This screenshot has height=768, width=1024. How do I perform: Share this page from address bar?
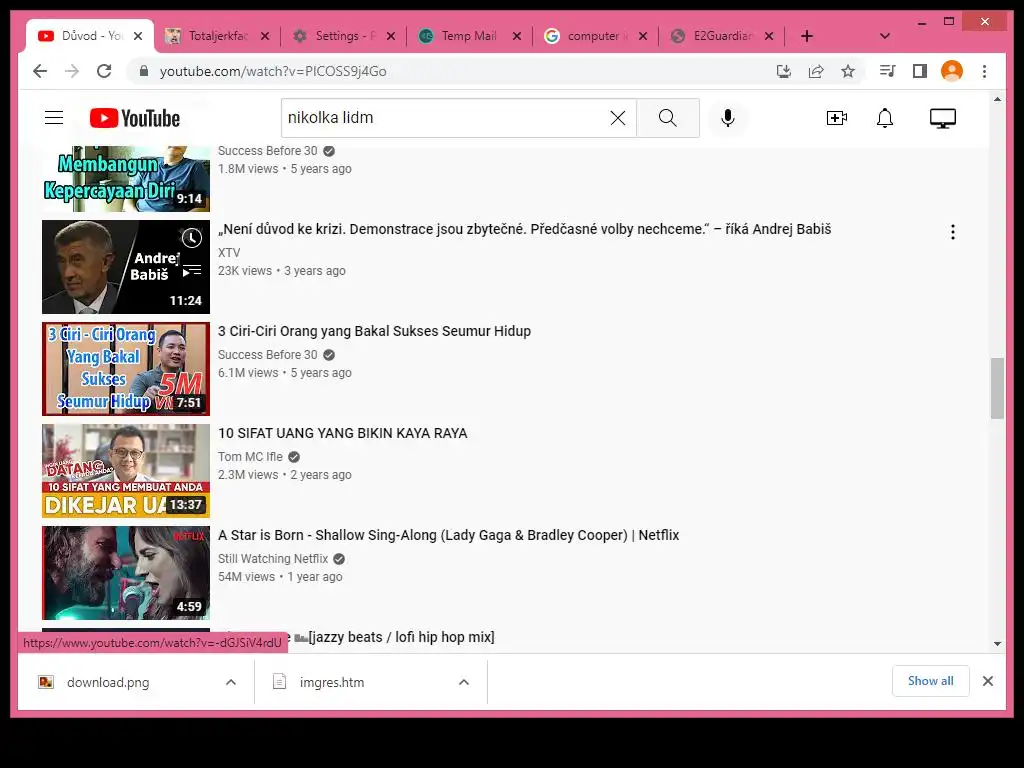(x=816, y=71)
